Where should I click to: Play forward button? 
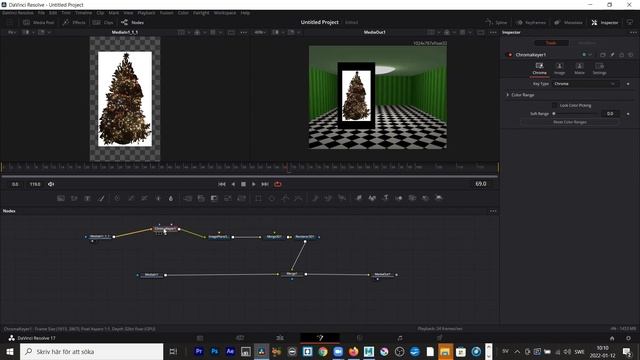click(254, 184)
